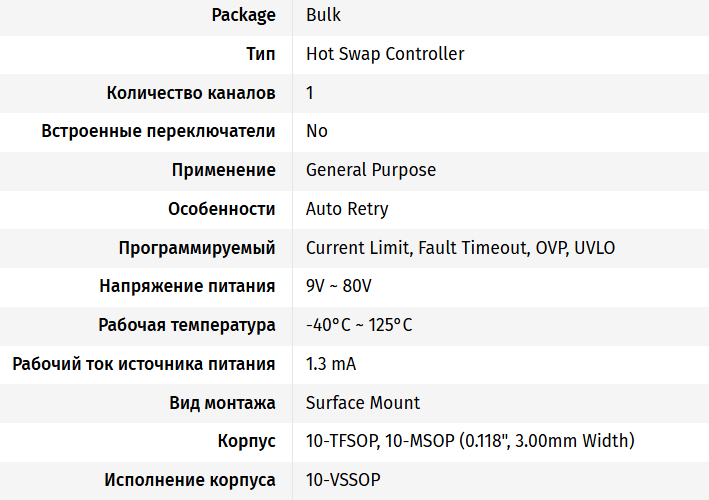Select the "Bulk" package value
Viewport: 709px width, 500px height.
pyautogui.click(x=323, y=15)
